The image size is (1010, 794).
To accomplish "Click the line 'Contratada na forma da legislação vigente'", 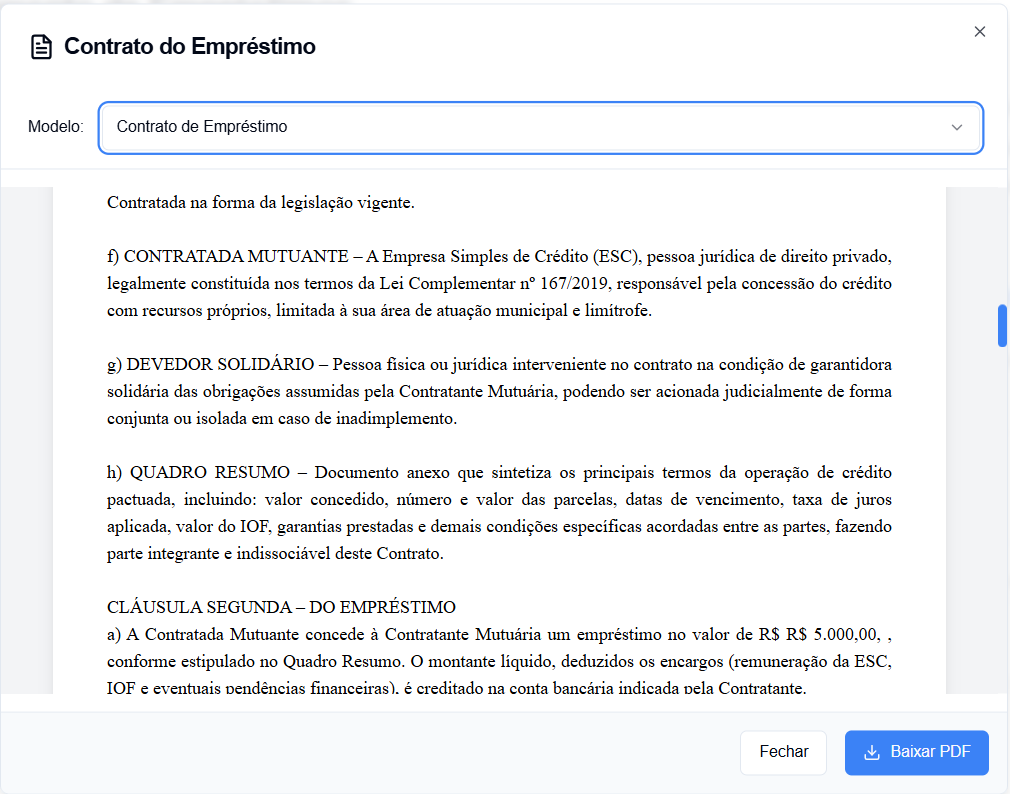I will pos(261,202).
